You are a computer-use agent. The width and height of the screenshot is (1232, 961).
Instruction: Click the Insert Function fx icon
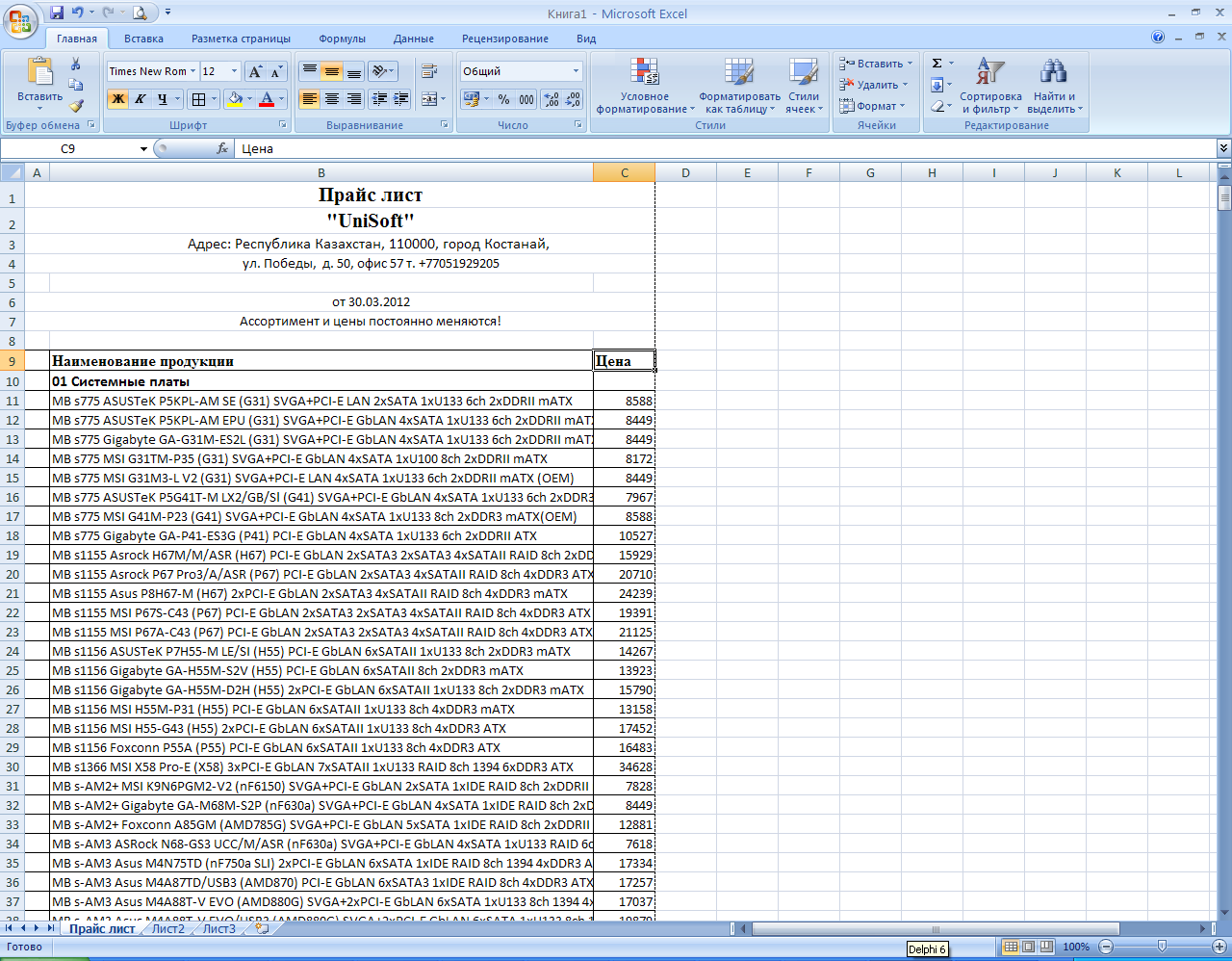coord(222,148)
